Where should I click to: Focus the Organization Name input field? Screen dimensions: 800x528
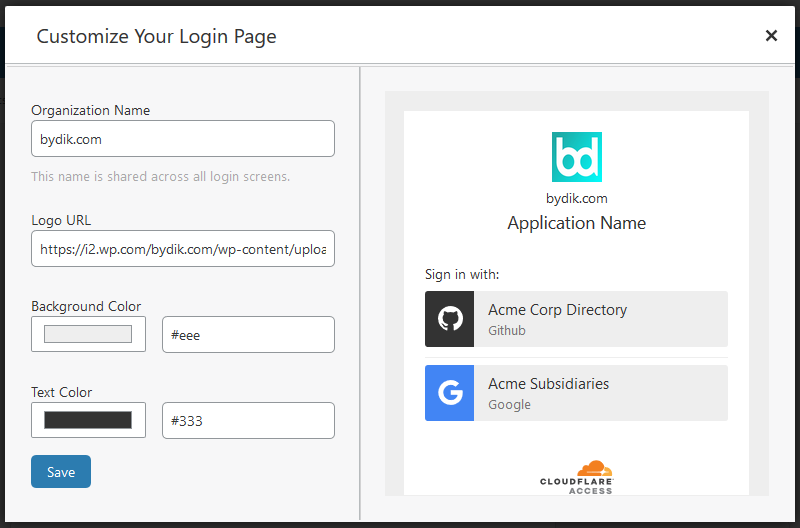183,139
